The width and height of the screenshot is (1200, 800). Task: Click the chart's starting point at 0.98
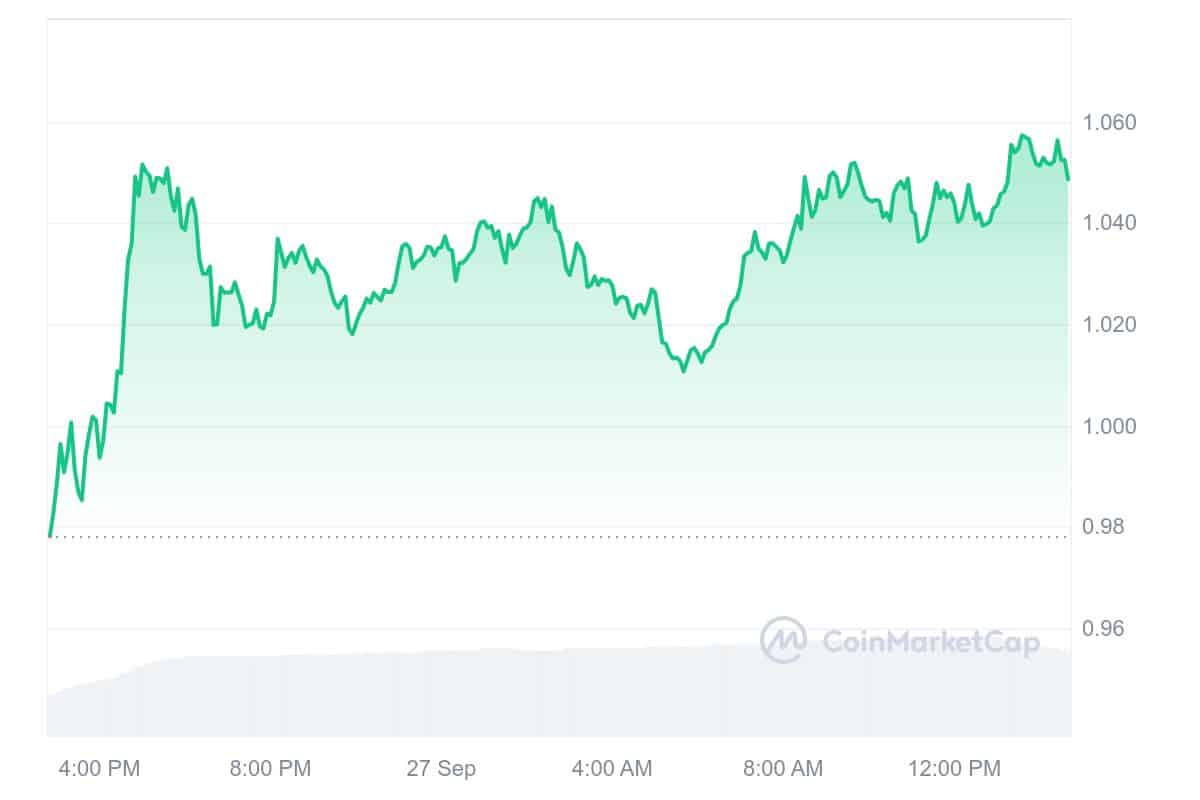(49, 536)
